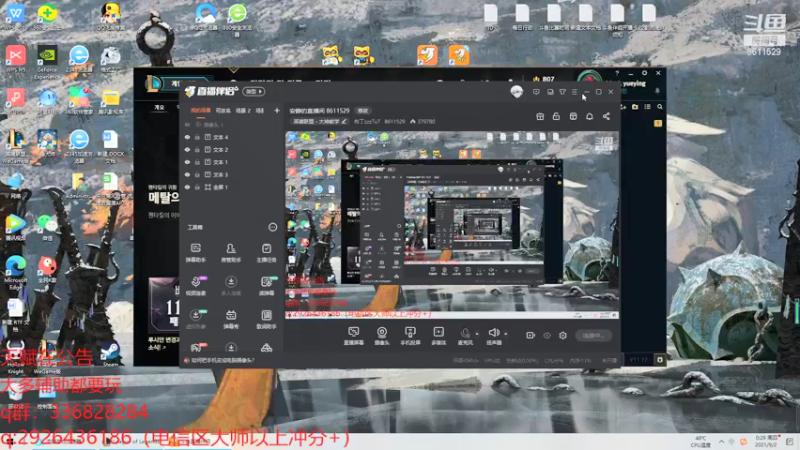Image resolution: width=800 pixels, height=450 pixels.
Task: Expand speaker options arrow
Action: point(506,334)
